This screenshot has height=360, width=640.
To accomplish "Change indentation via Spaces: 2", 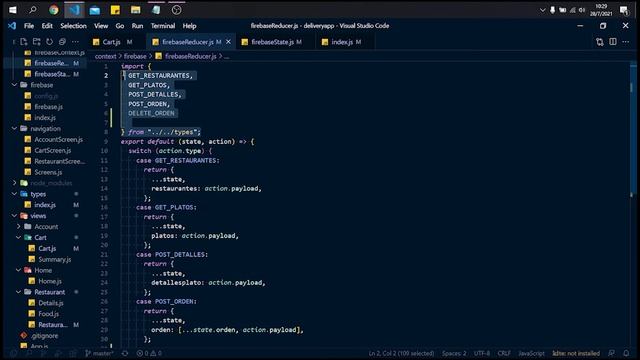I will point(454,353).
